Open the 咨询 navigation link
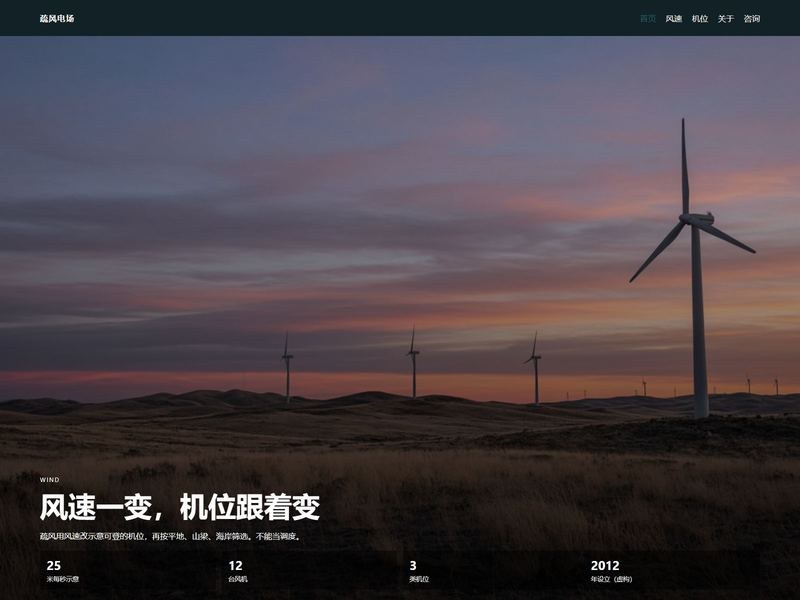Viewport: 800px width, 600px height. click(752, 19)
